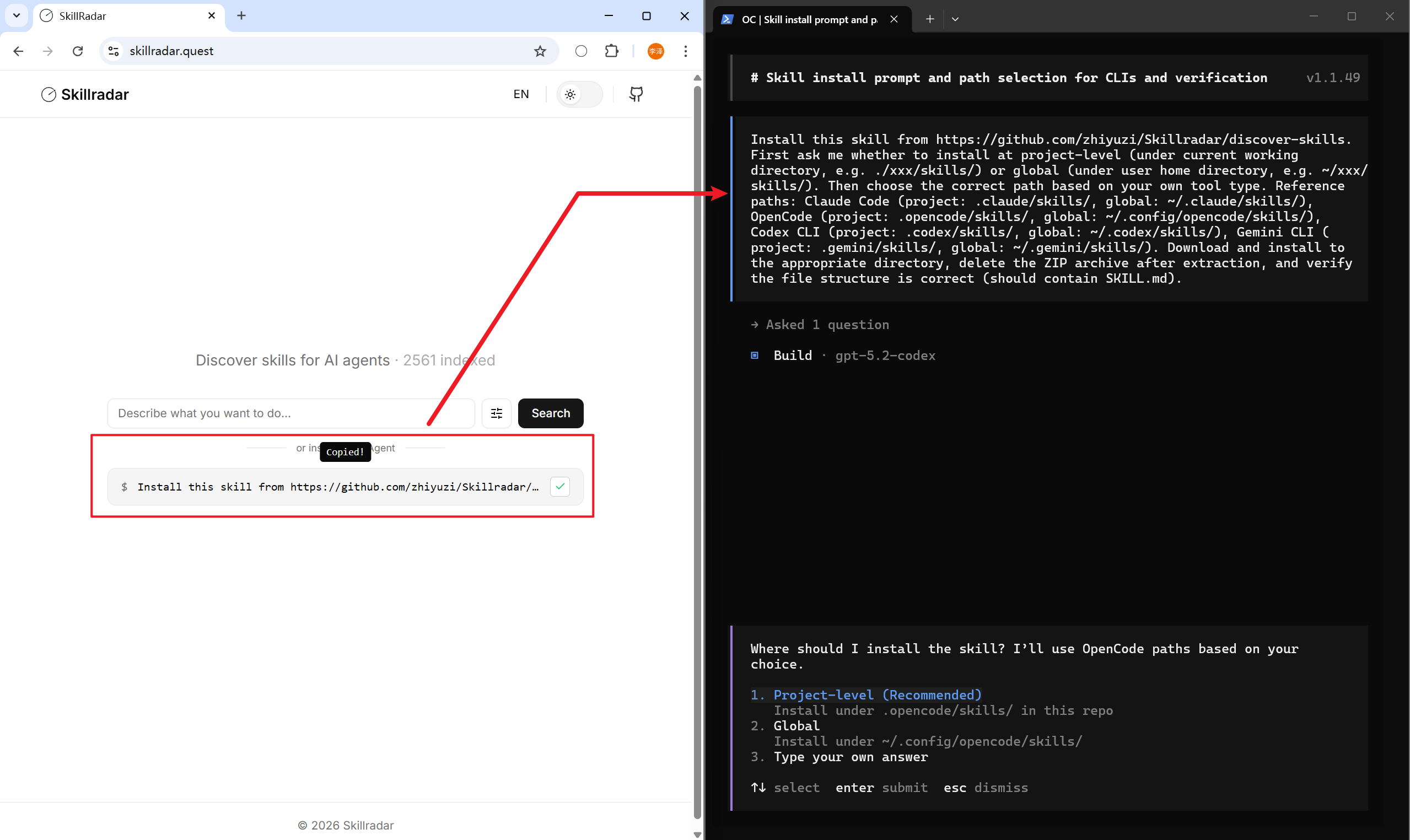Reload the skillradar.quest page
This screenshot has height=840, width=1410.
pyautogui.click(x=78, y=51)
